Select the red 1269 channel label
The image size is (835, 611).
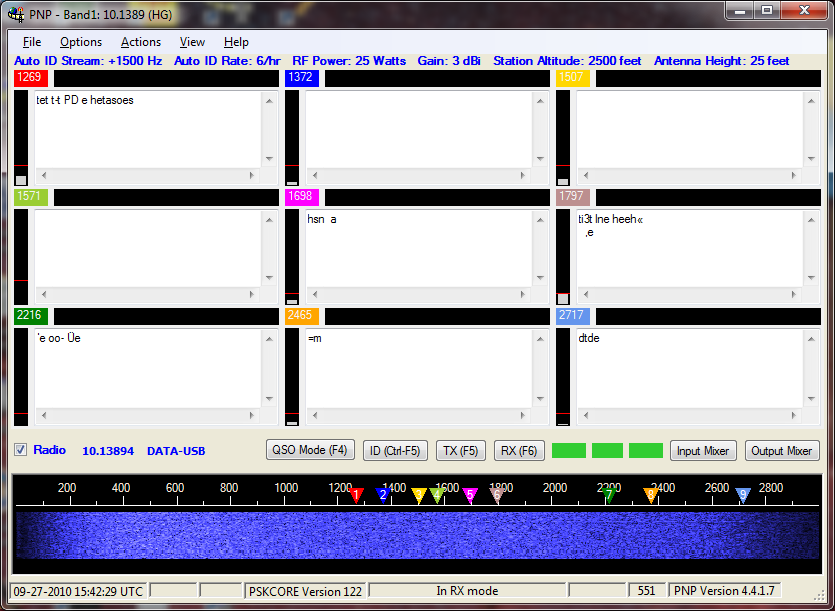coord(30,78)
